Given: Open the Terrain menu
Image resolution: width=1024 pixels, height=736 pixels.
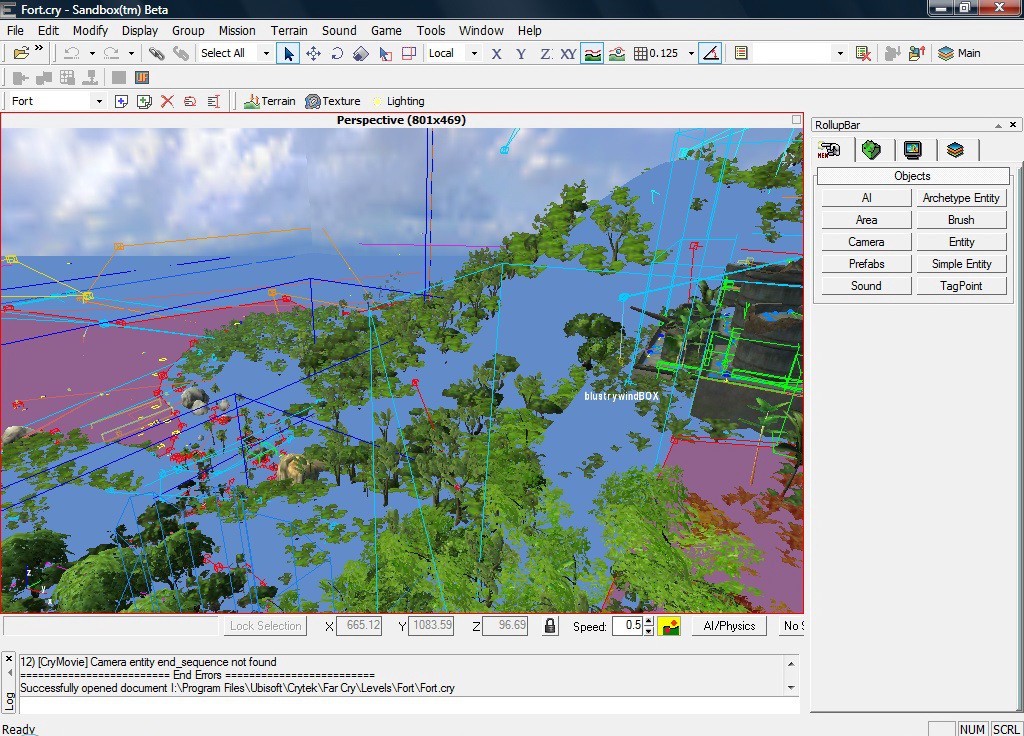Looking at the screenshot, I should pos(289,30).
